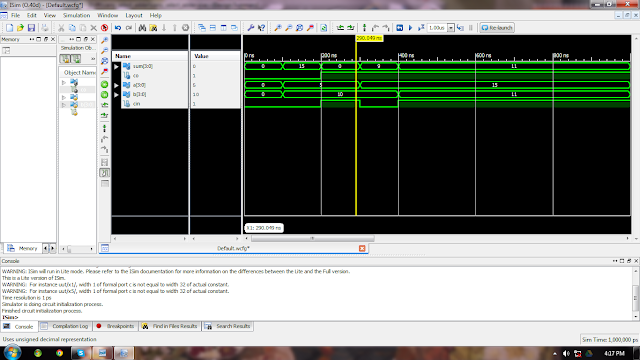Restart the simulation with the blue restart icon
The image size is (640, 360).
click(x=400, y=28)
